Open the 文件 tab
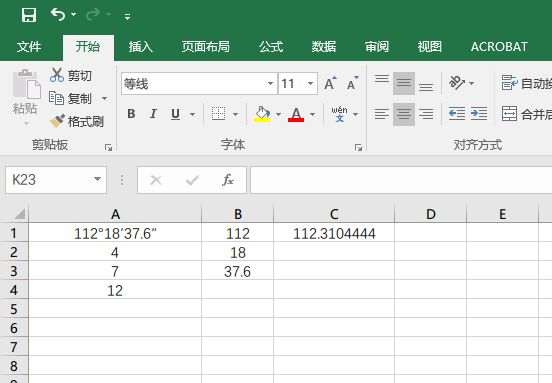Screen dimensions: 552x383 click(29, 46)
